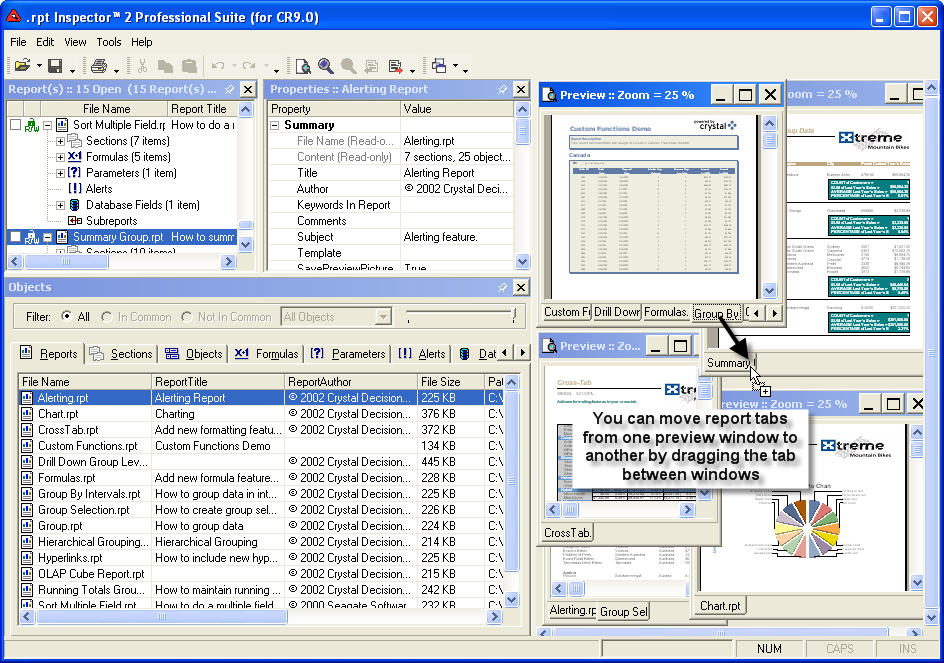The height and width of the screenshot is (663, 944).
Task: Click the Property column header
Action: click(334, 109)
